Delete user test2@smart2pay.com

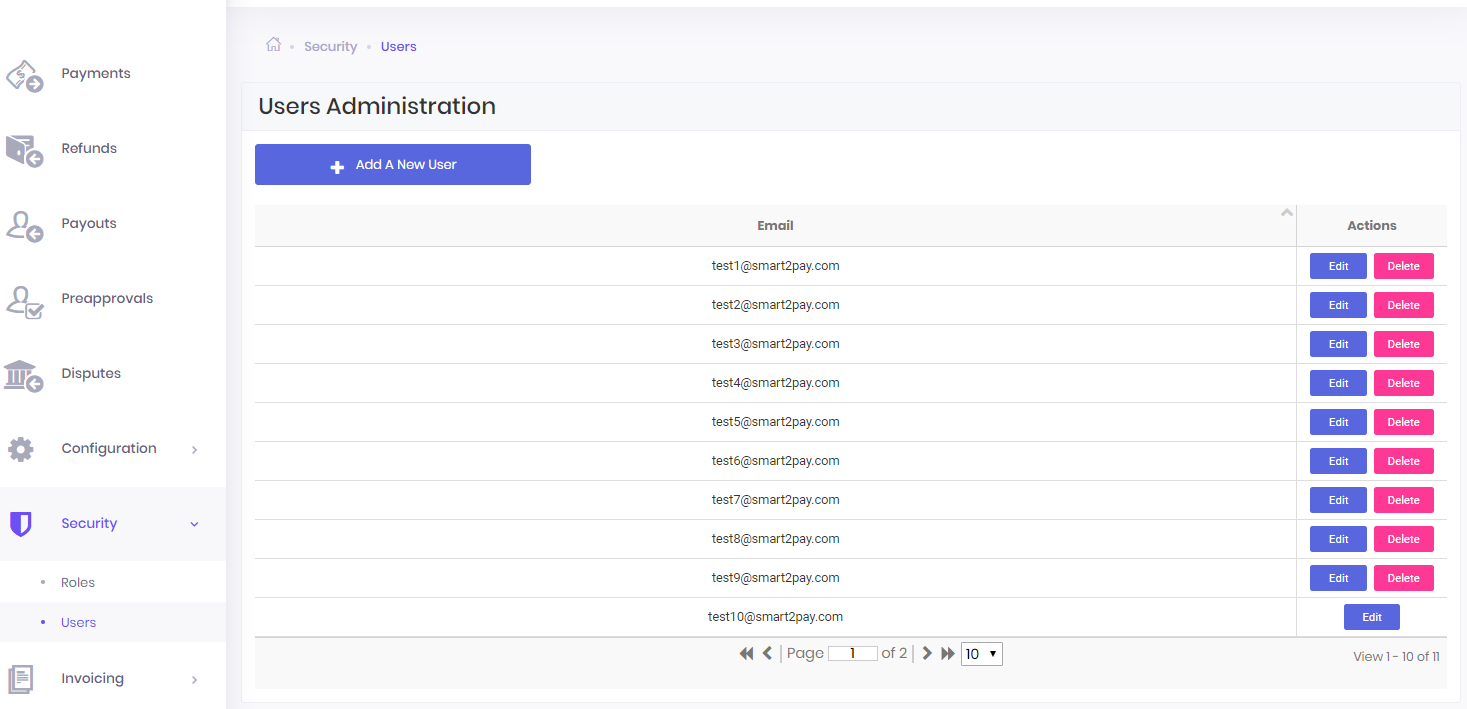1404,305
